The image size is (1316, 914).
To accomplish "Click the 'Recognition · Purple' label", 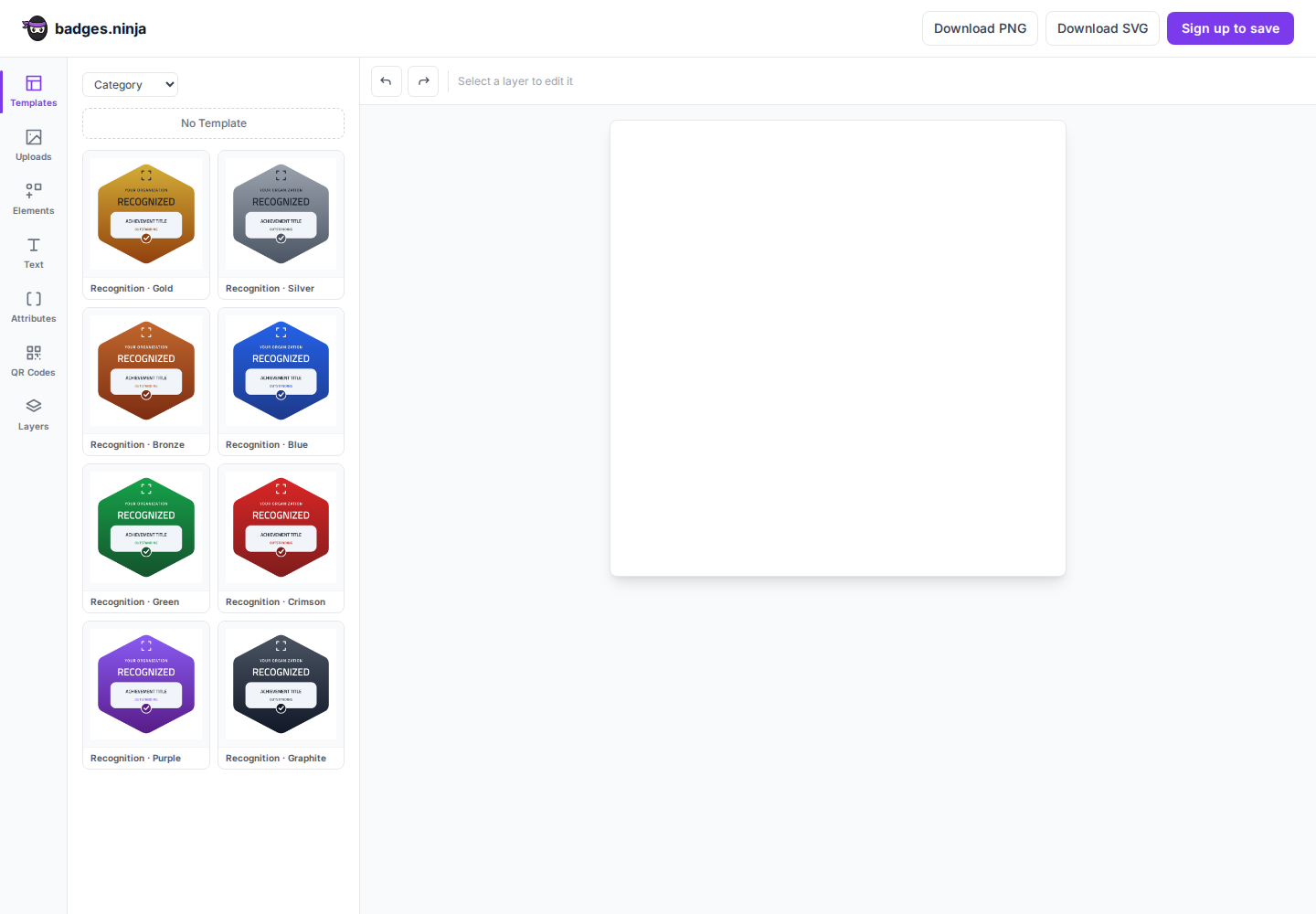I will pyautogui.click(x=135, y=759).
